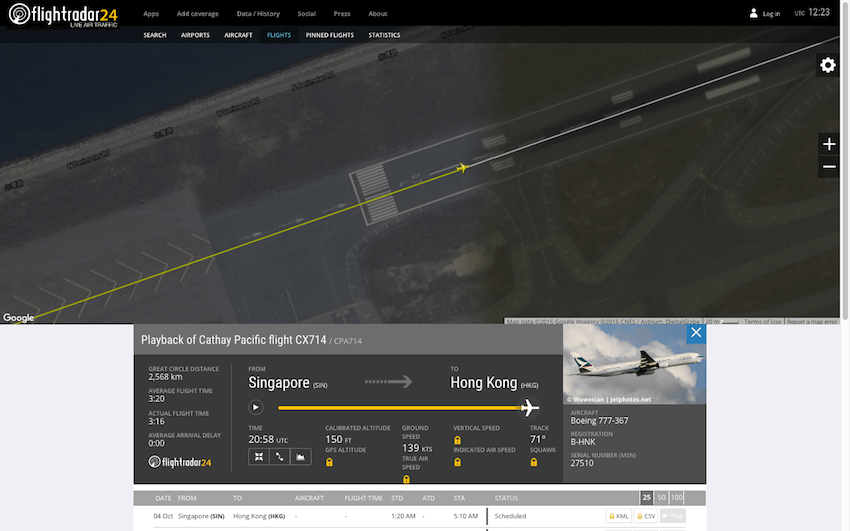Download CSV for the 04 Oct flight
Viewport: 850px width, 531px height.
click(646, 516)
